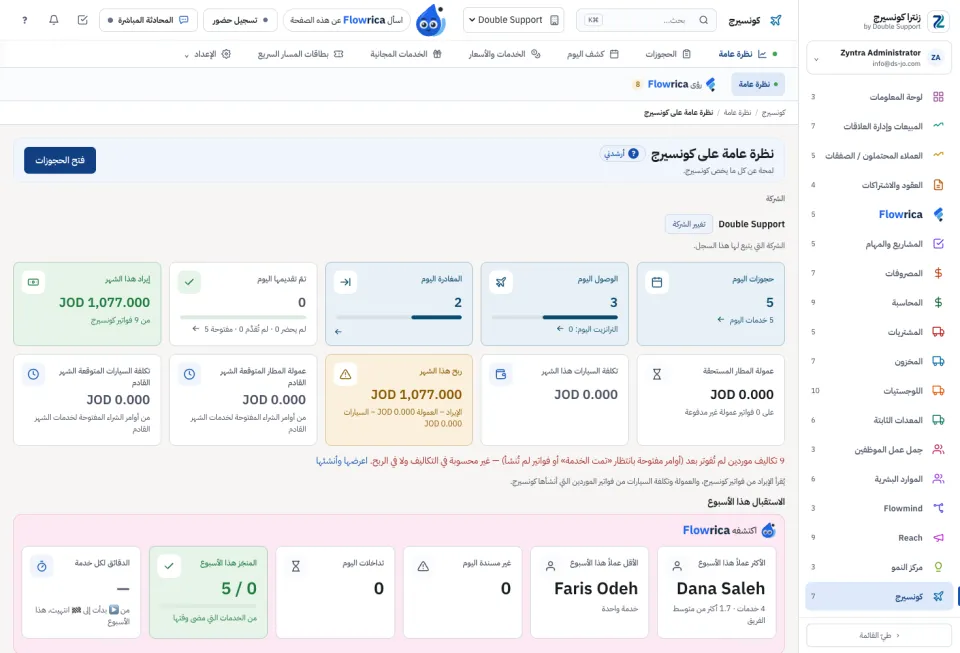960x653 pixels.
Task: Click the departures today progress bar
Action: click(x=399, y=317)
